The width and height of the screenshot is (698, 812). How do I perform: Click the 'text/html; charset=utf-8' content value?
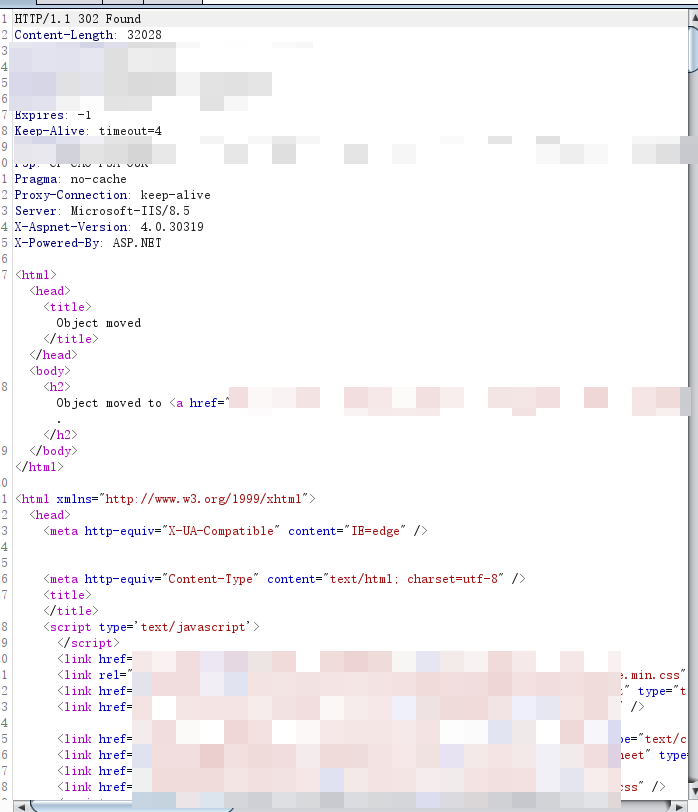(x=414, y=579)
